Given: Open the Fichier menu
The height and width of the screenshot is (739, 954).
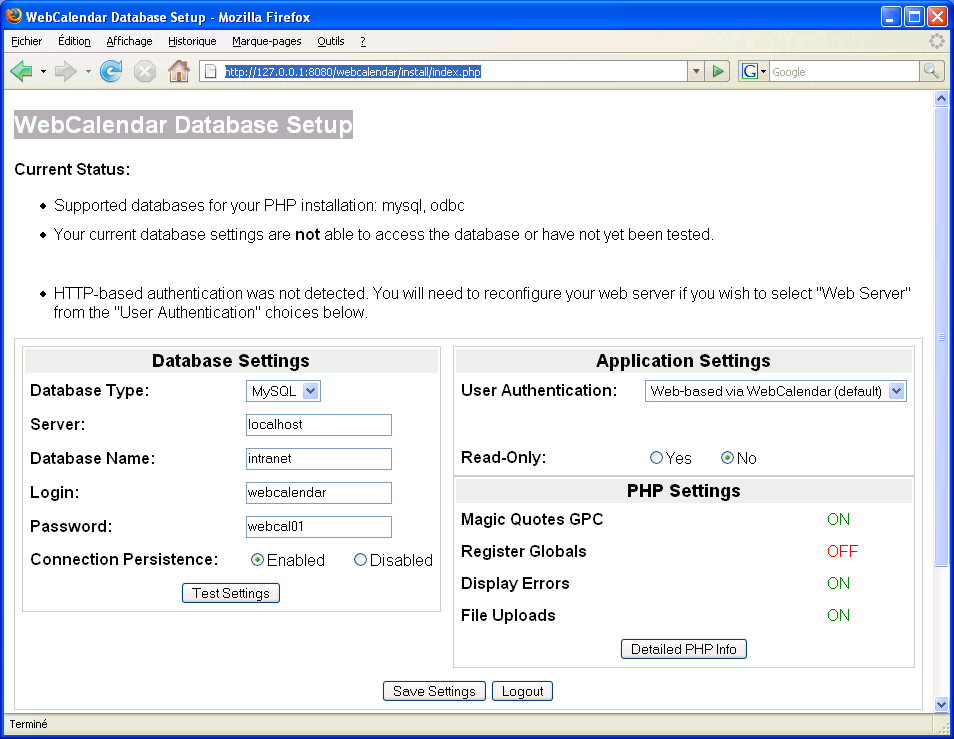Looking at the screenshot, I should (27, 41).
